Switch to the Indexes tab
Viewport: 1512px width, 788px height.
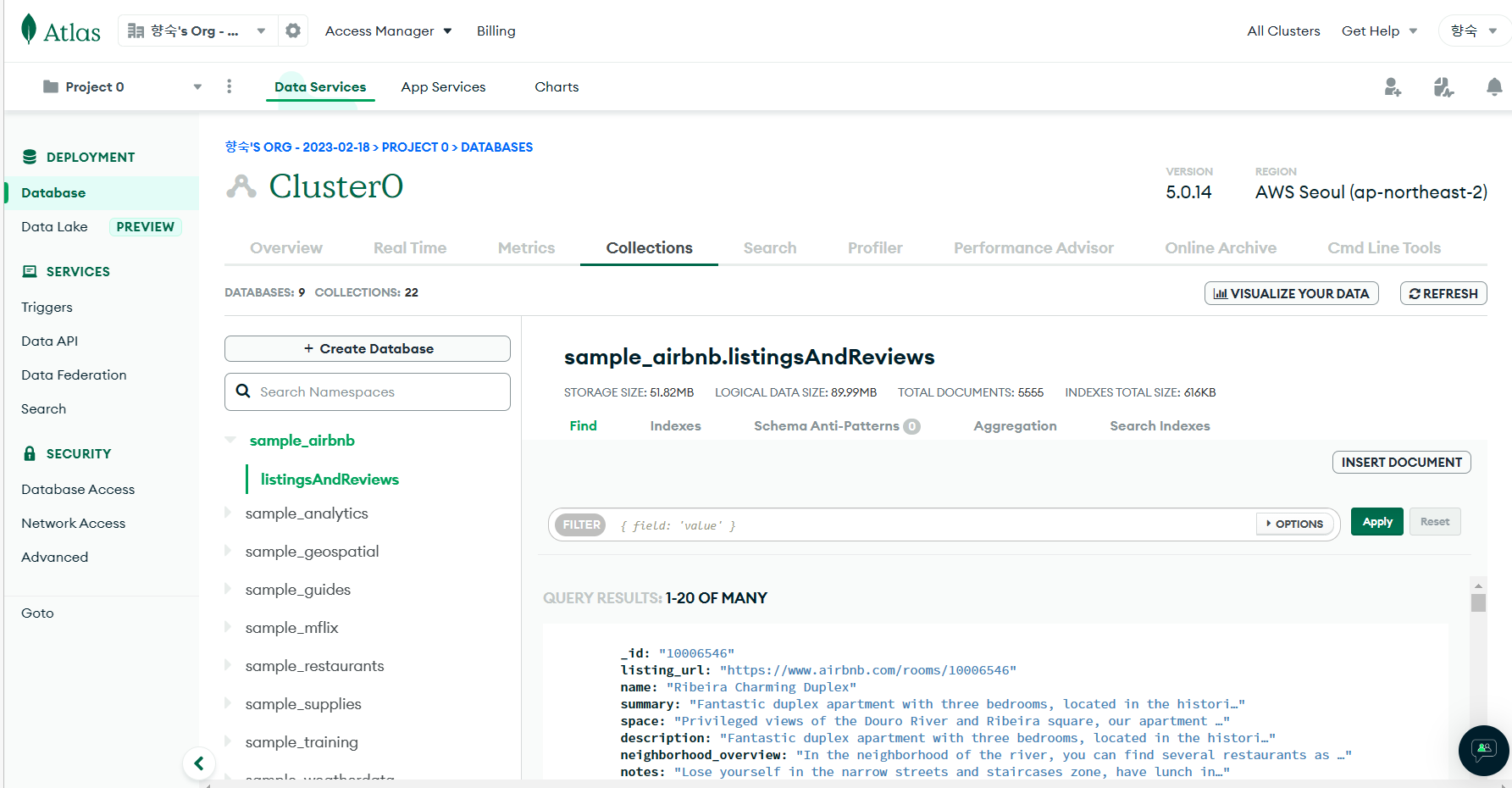(675, 425)
